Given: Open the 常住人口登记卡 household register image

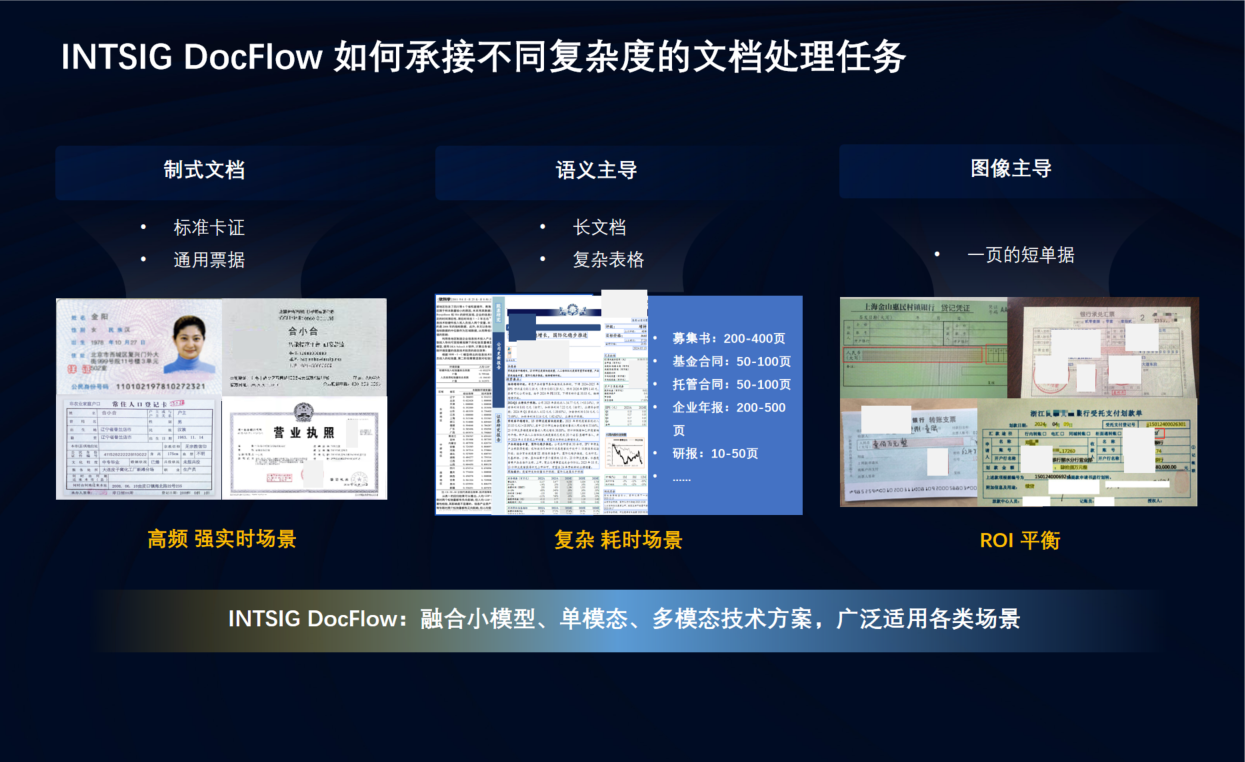Looking at the screenshot, I should pyautogui.click(x=138, y=448).
